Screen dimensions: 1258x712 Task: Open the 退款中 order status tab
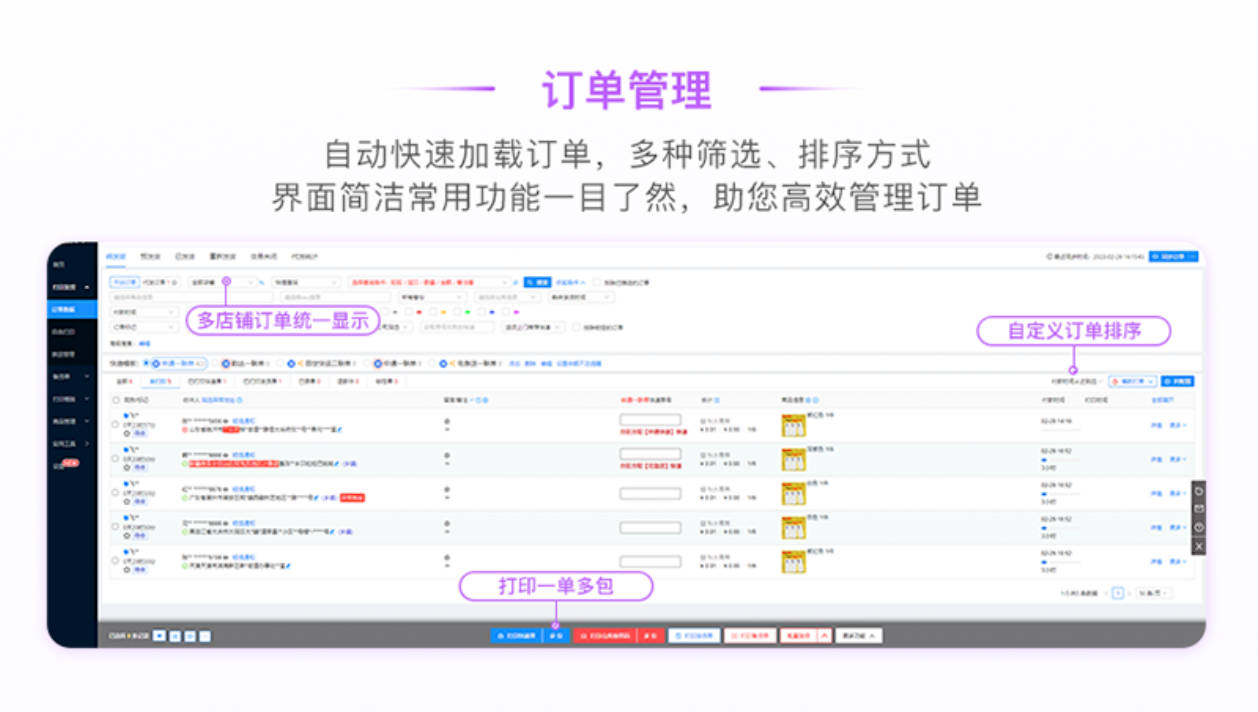(x=348, y=381)
